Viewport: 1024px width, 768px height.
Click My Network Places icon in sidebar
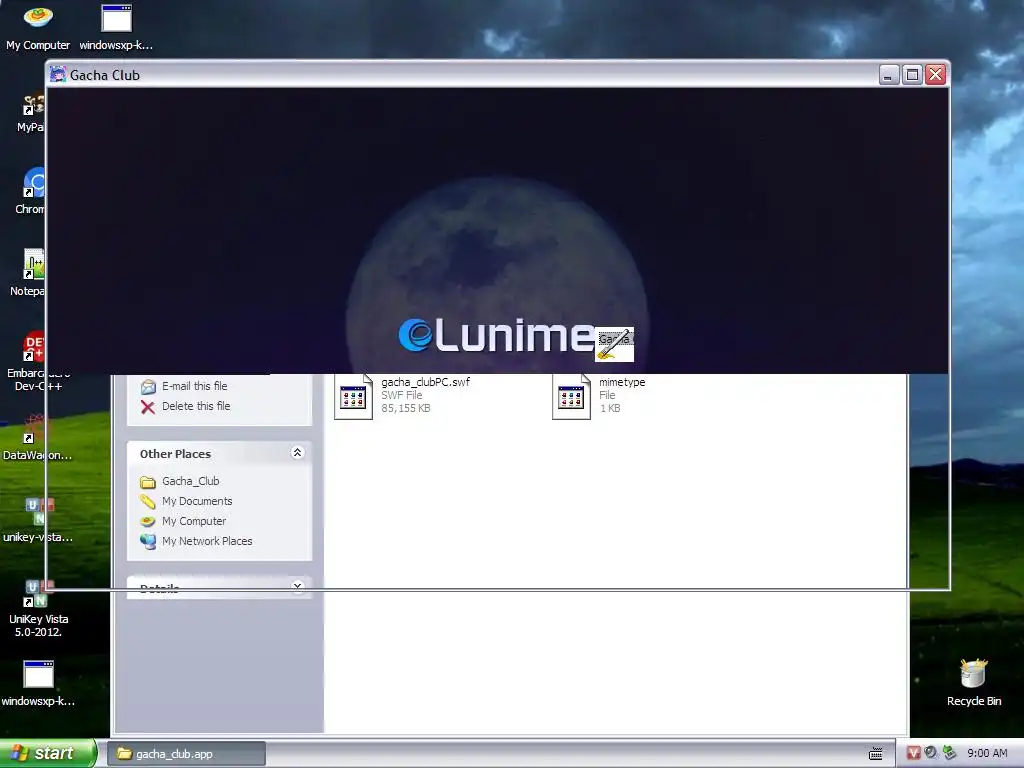click(148, 541)
